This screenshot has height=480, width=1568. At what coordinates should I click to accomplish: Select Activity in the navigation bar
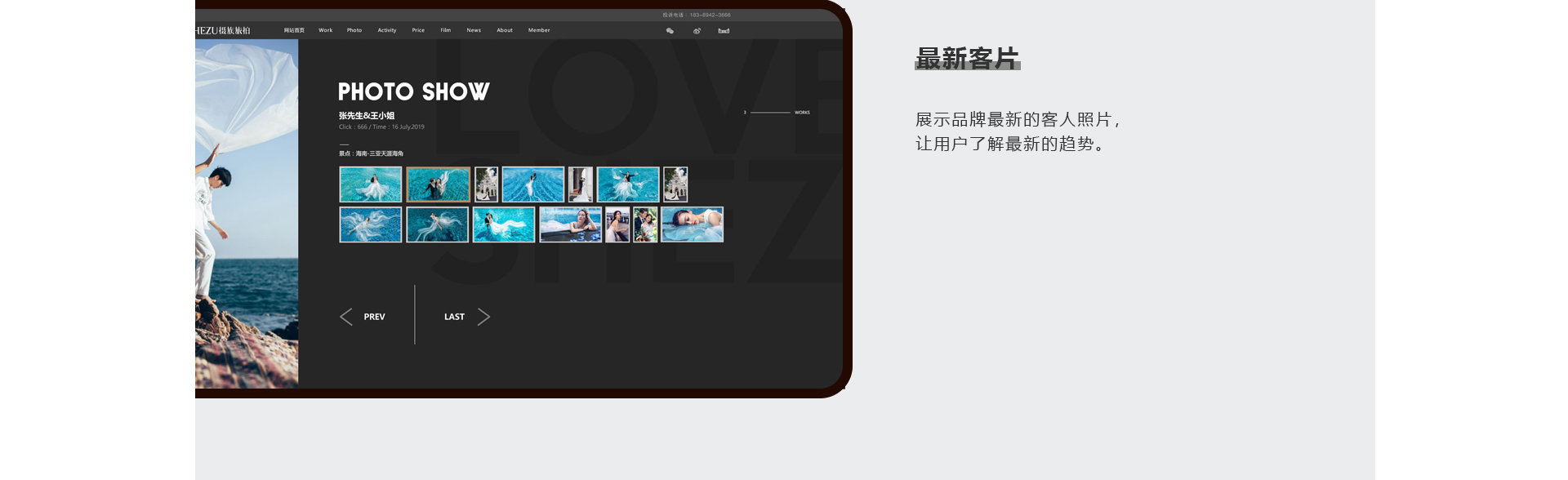(386, 30)
